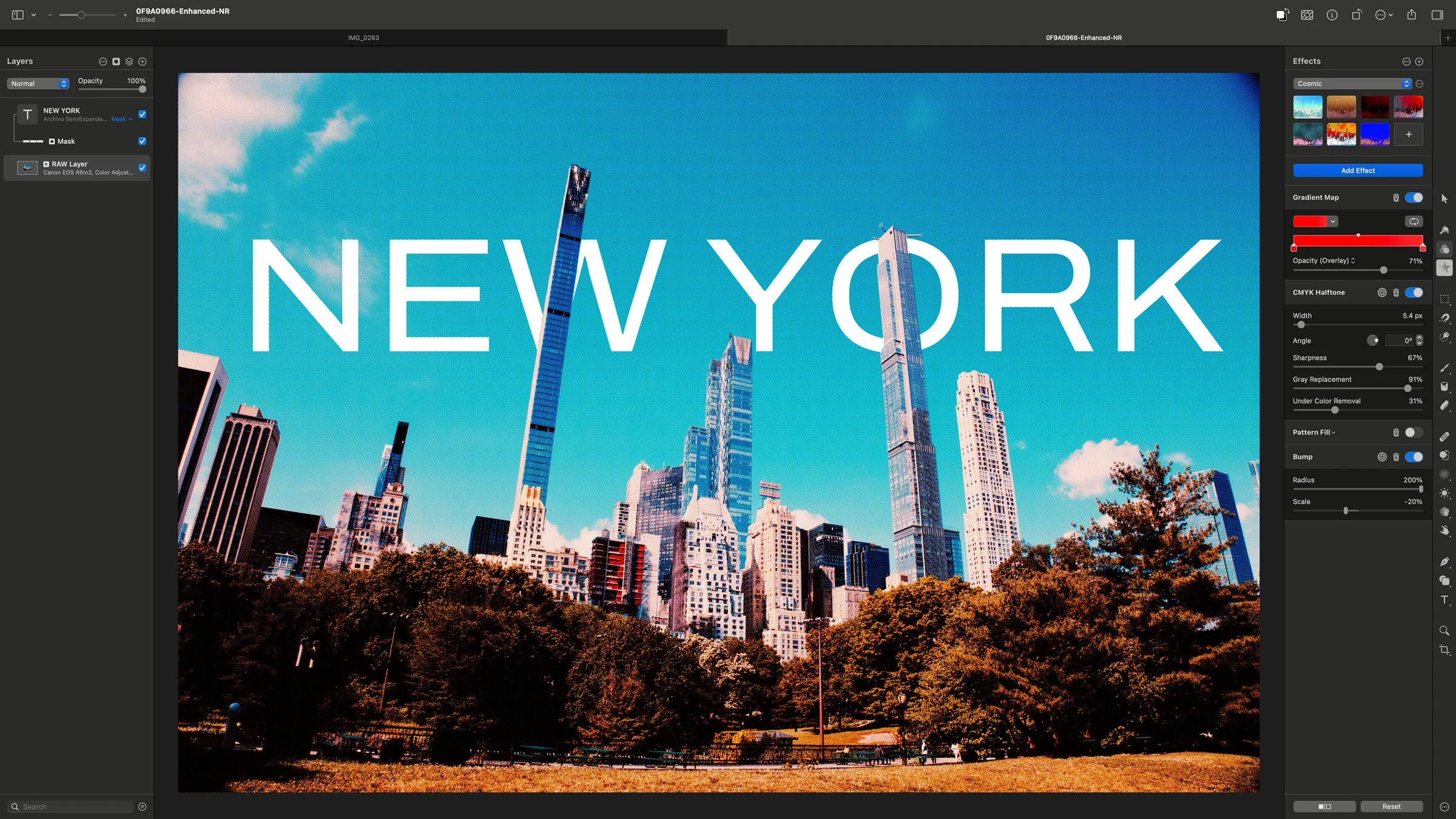Hide the RAW Layer using its checkbox
The height and width of the screenshot is (819, 1456).
pyautogui.click(x=142, y=168)
